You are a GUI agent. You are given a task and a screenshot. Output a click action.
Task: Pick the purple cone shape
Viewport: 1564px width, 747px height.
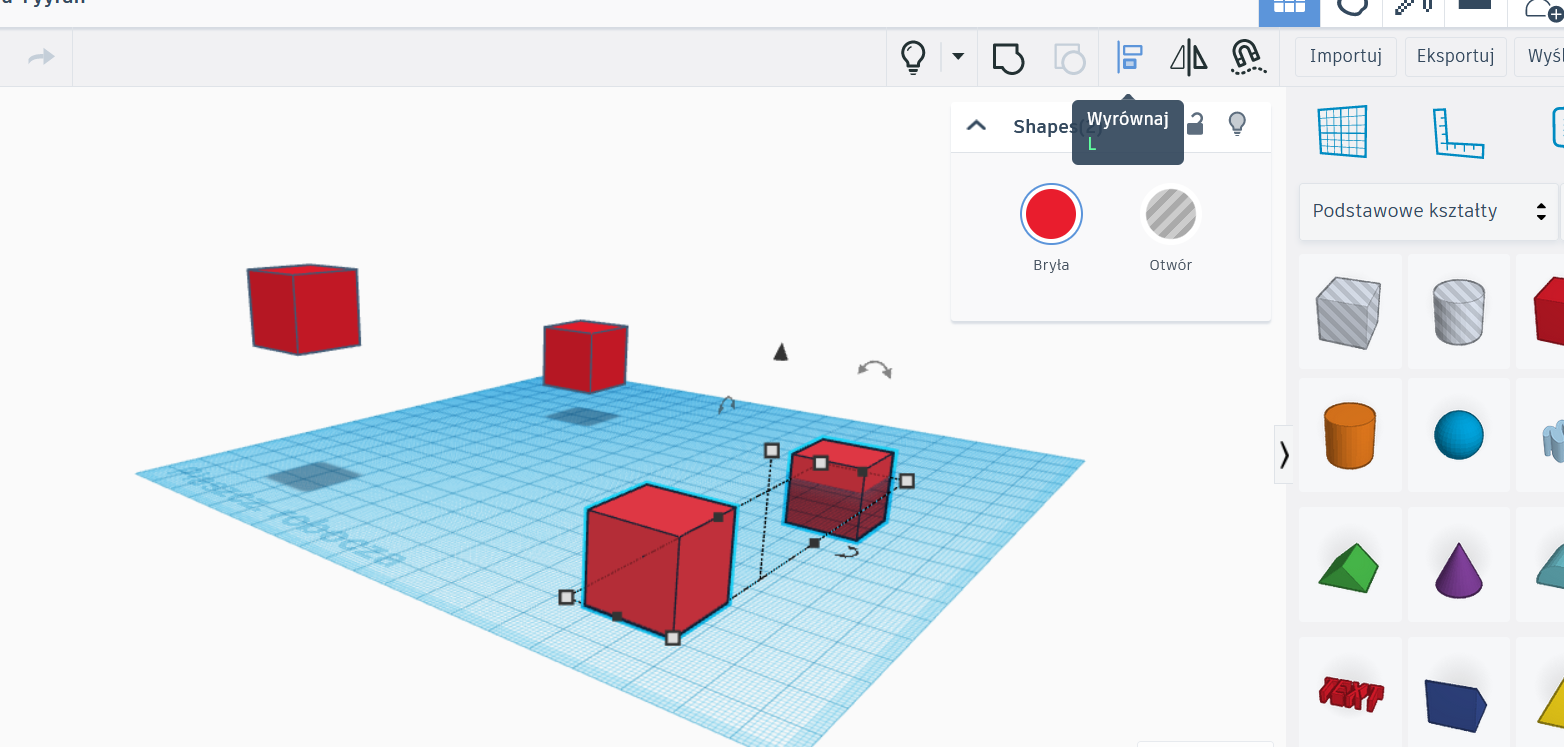click(1458, 570)
